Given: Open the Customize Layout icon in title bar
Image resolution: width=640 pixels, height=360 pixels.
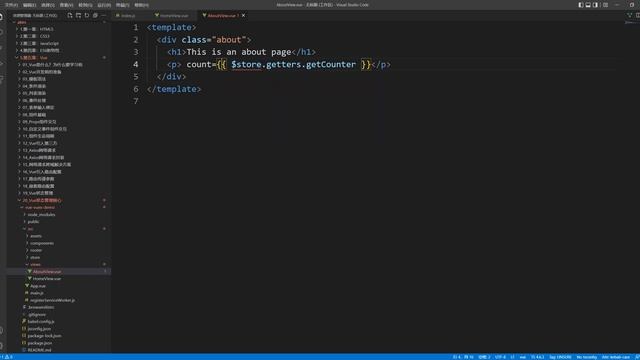Looking at the screenshot, I should 606,5.
